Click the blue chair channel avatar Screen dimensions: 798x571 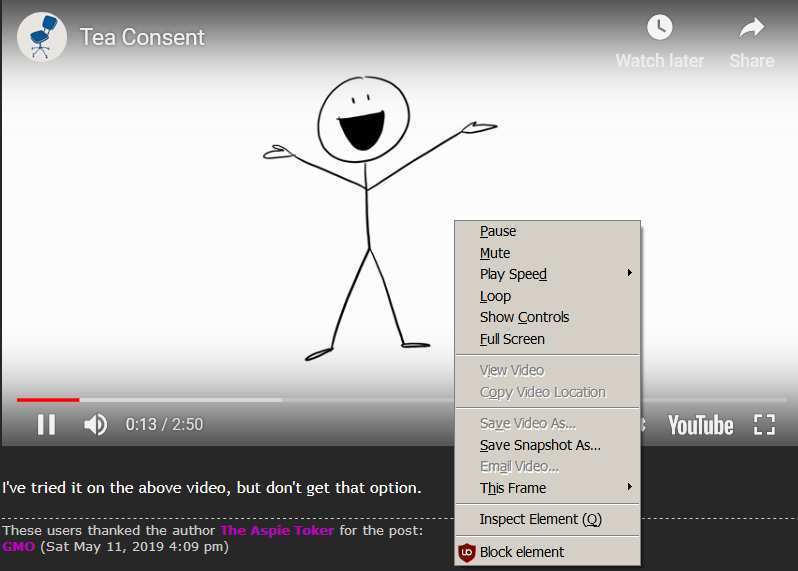click(42, 37)
